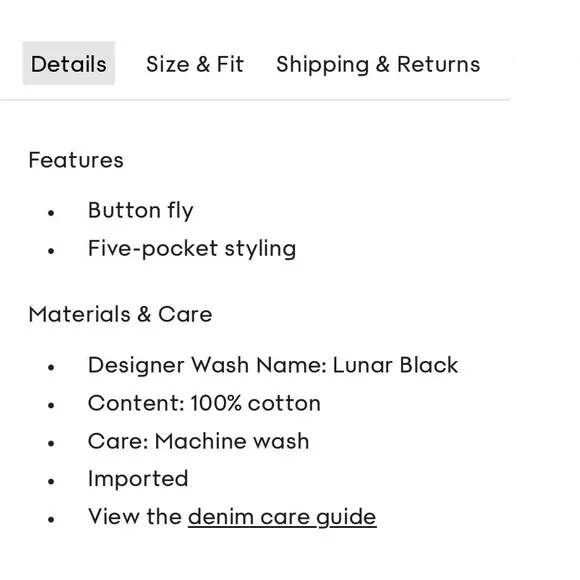The width and height of the screenshot is (580, 580).
Task: Click the bullet beside Imported
Action: (x=51, y=481)
